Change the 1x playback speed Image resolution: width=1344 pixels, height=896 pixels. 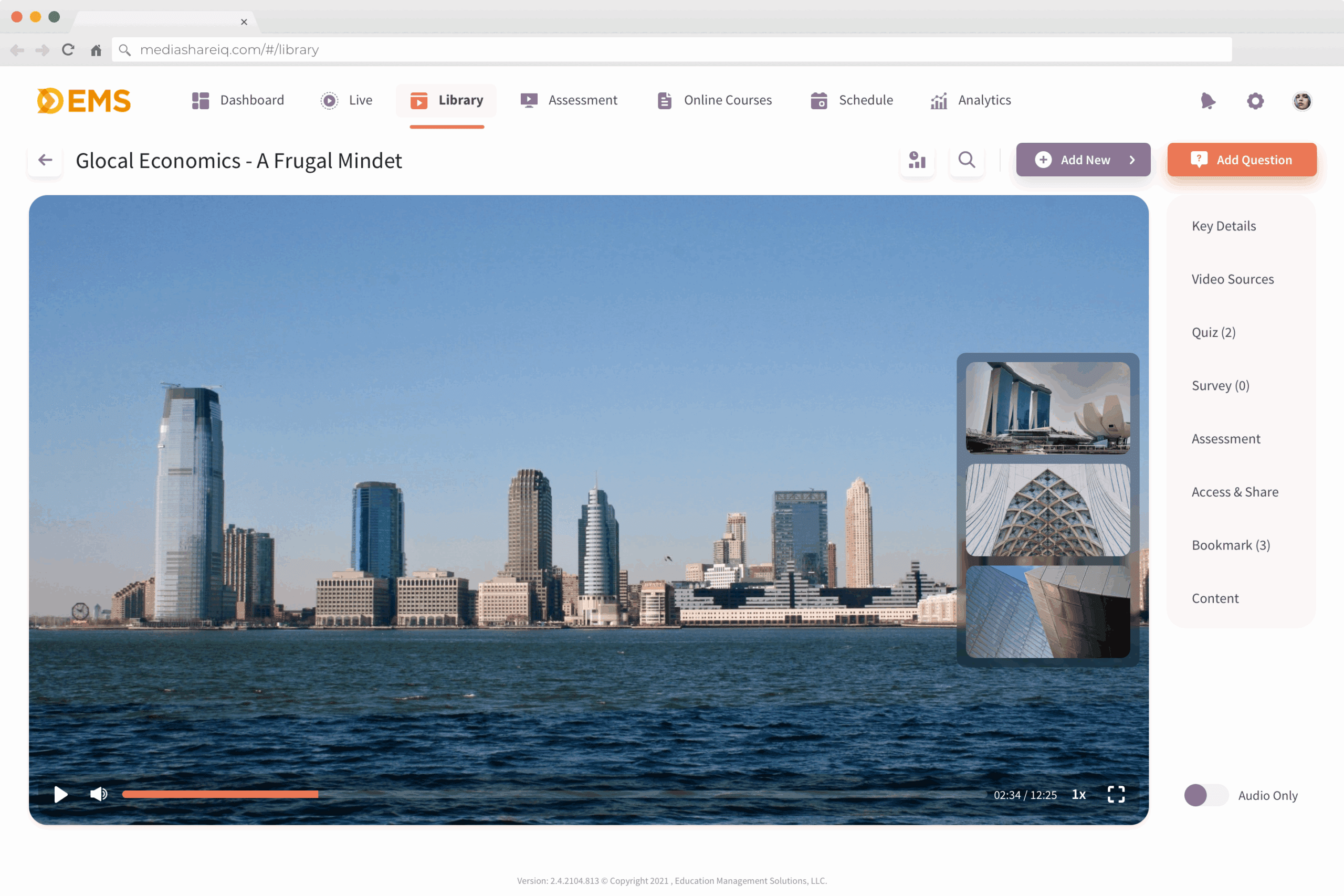pyautogui.click(x=1078, y=794)
